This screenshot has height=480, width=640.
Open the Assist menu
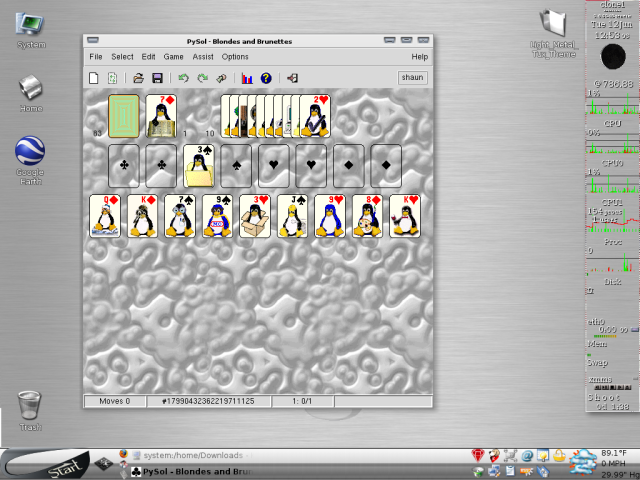(x=203, y=57)
